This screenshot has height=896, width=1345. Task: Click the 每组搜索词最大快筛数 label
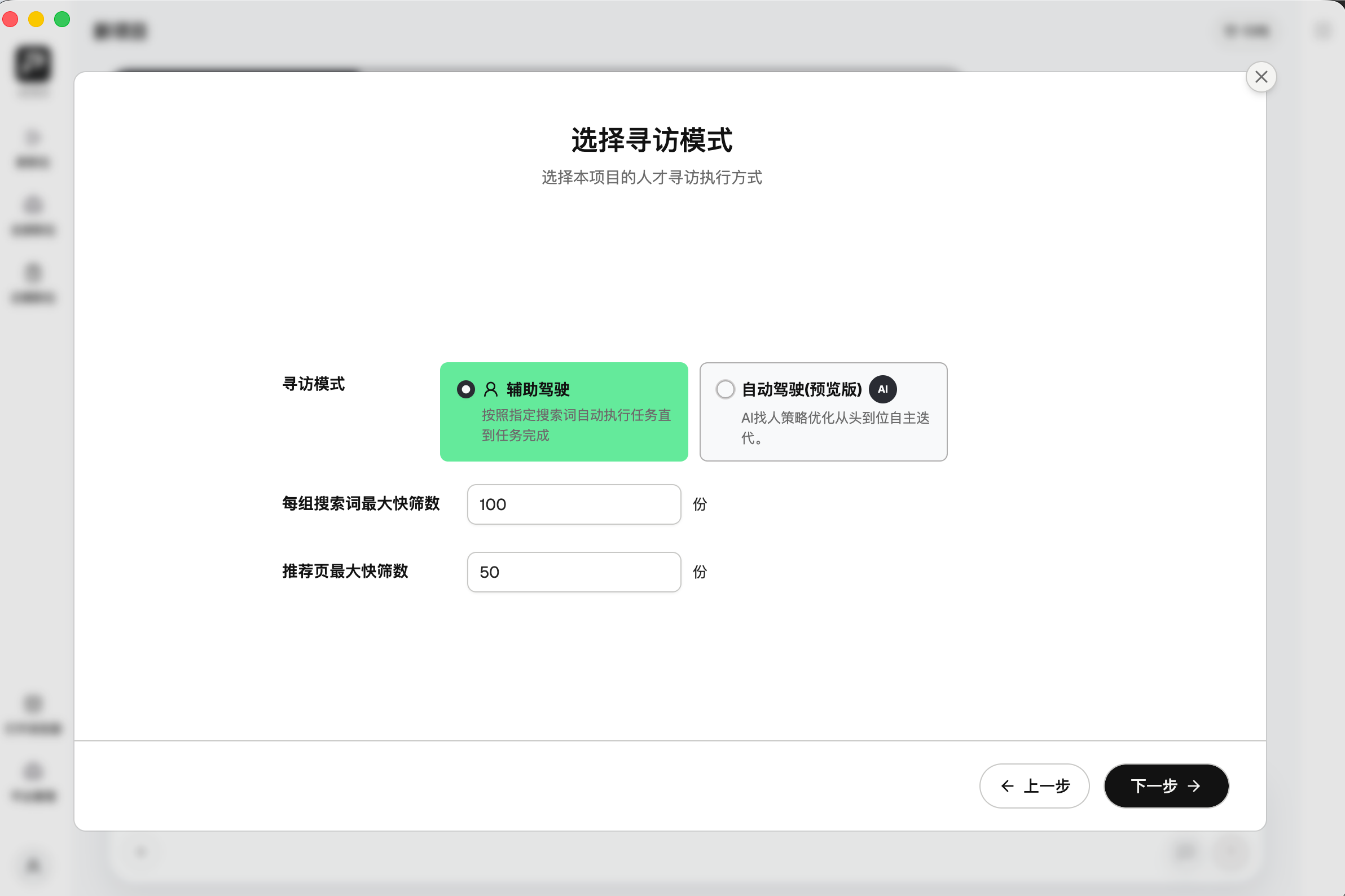tap(361, 503)
